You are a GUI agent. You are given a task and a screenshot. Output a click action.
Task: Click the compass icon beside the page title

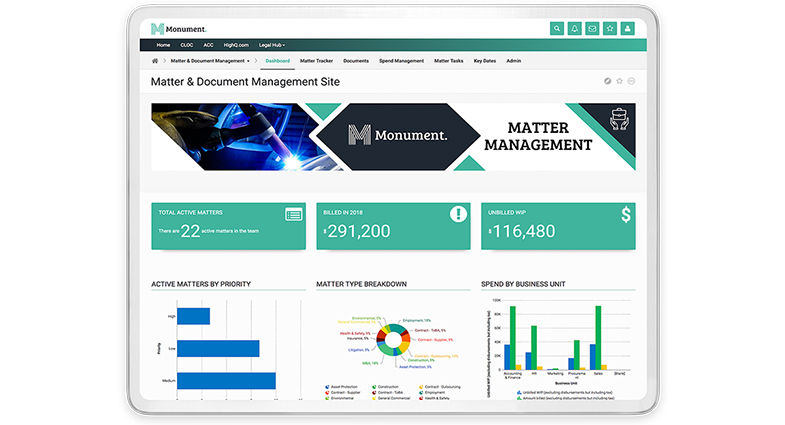pyautogui.click(x=607, y=81)
